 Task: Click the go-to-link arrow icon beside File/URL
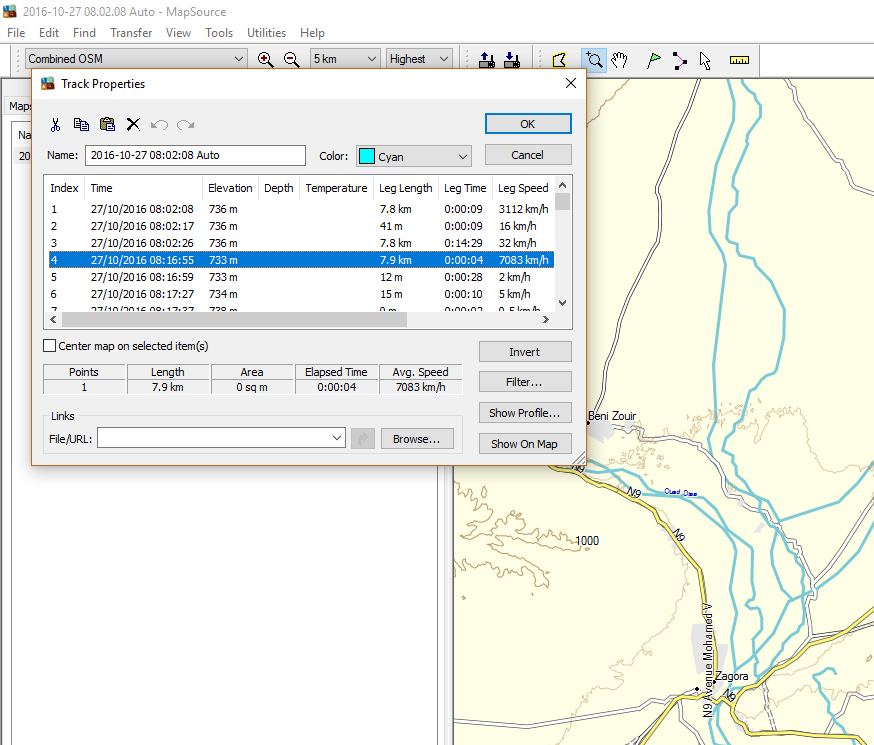click(363, 439)
